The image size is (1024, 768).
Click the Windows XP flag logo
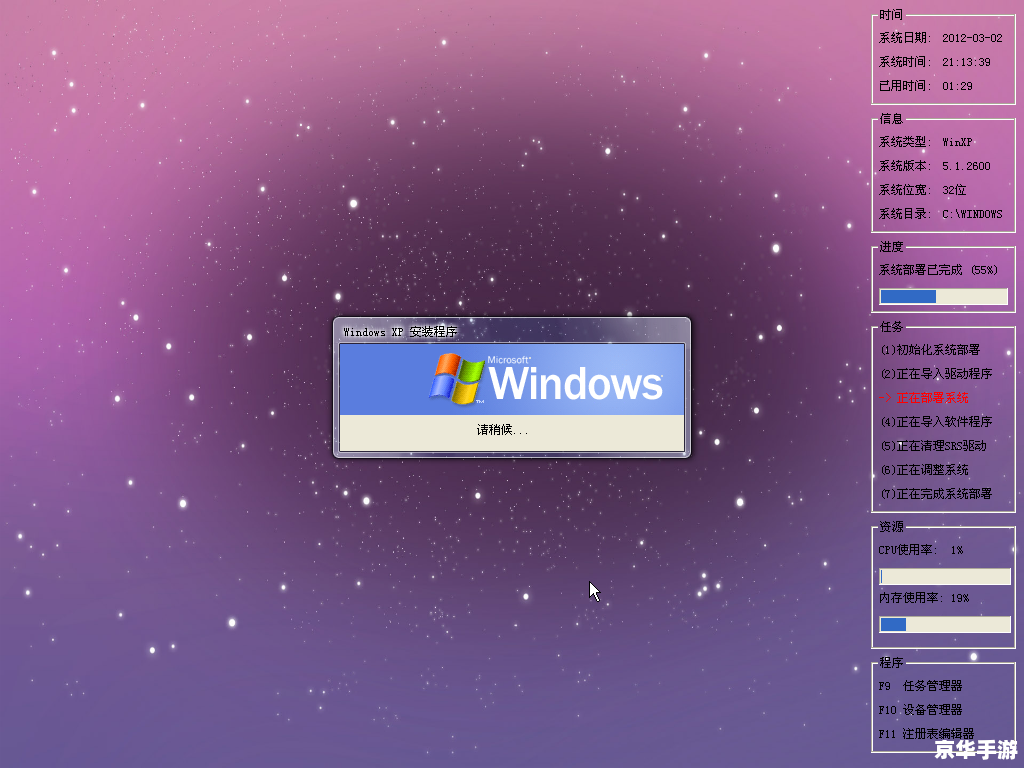pos(457,379)
